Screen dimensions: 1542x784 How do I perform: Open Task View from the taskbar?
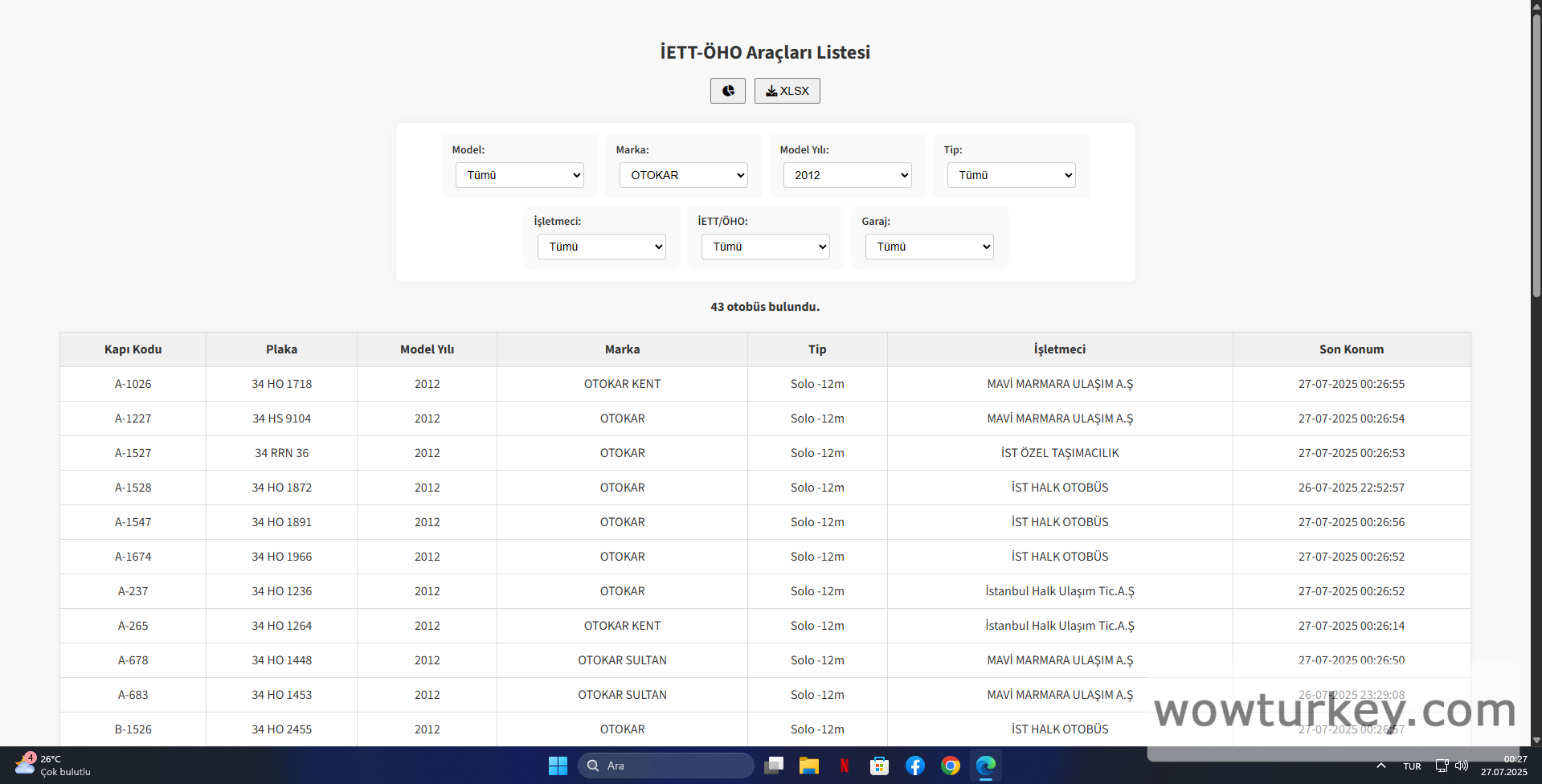click(774, 766)
